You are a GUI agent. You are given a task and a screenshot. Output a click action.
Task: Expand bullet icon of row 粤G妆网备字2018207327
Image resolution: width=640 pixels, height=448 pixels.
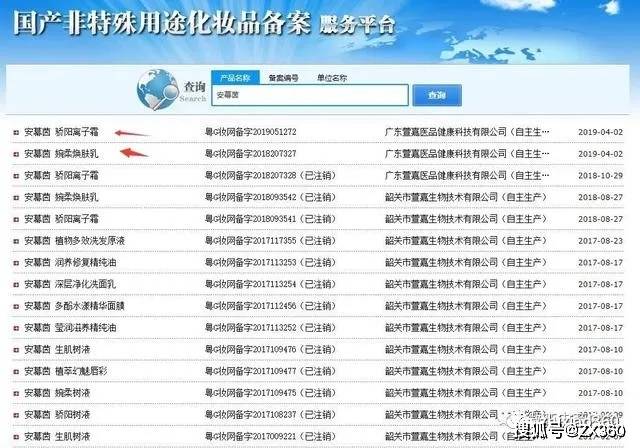(16, 154)
